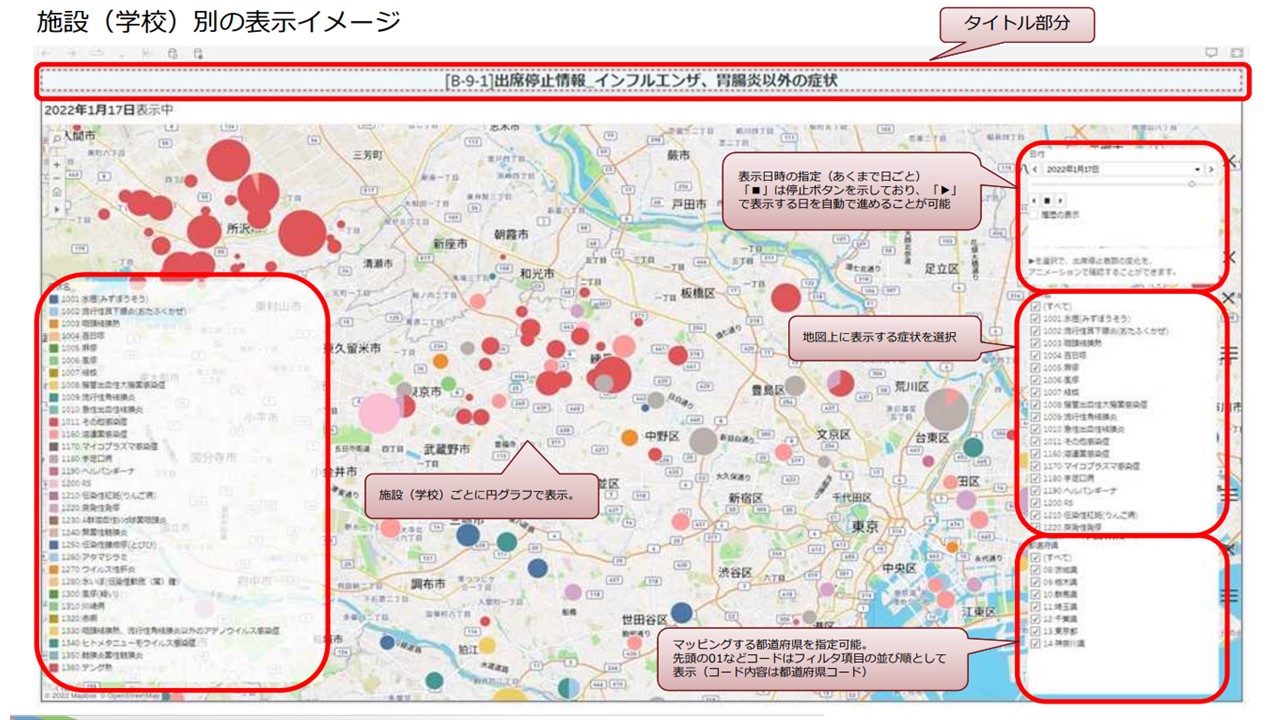The height and width of the screenshot is (720, 1280).
Task: Go to next date with > arrow
Action: [x=1211, y=170]
